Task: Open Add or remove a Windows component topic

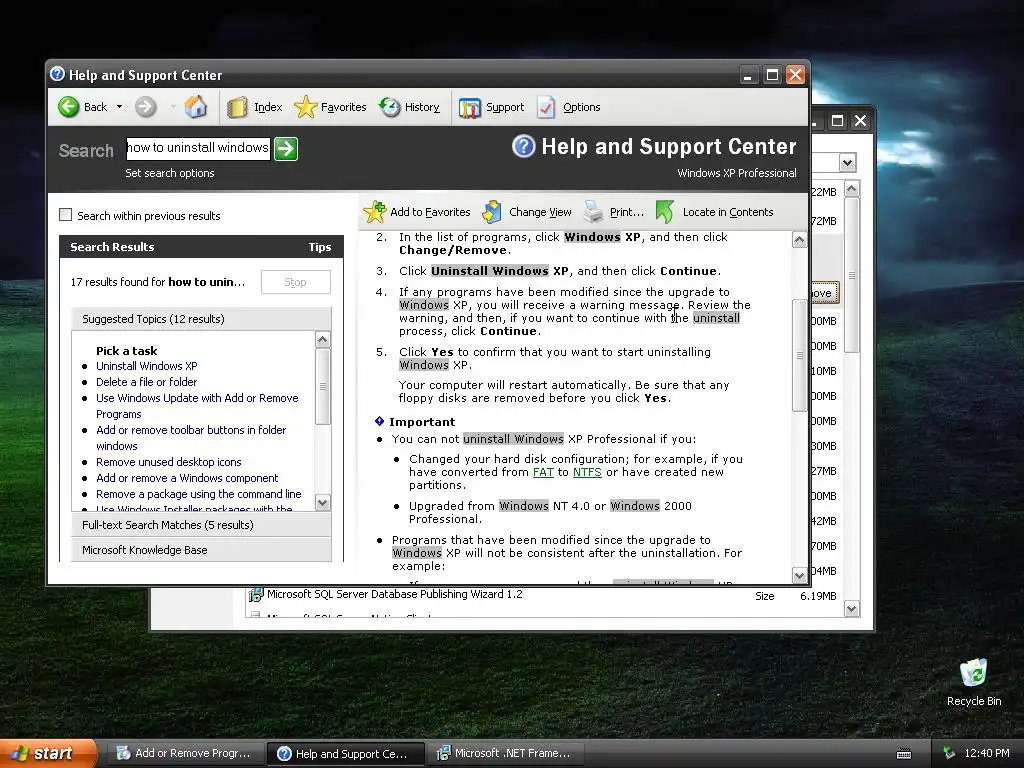Action: click(187, 478)
